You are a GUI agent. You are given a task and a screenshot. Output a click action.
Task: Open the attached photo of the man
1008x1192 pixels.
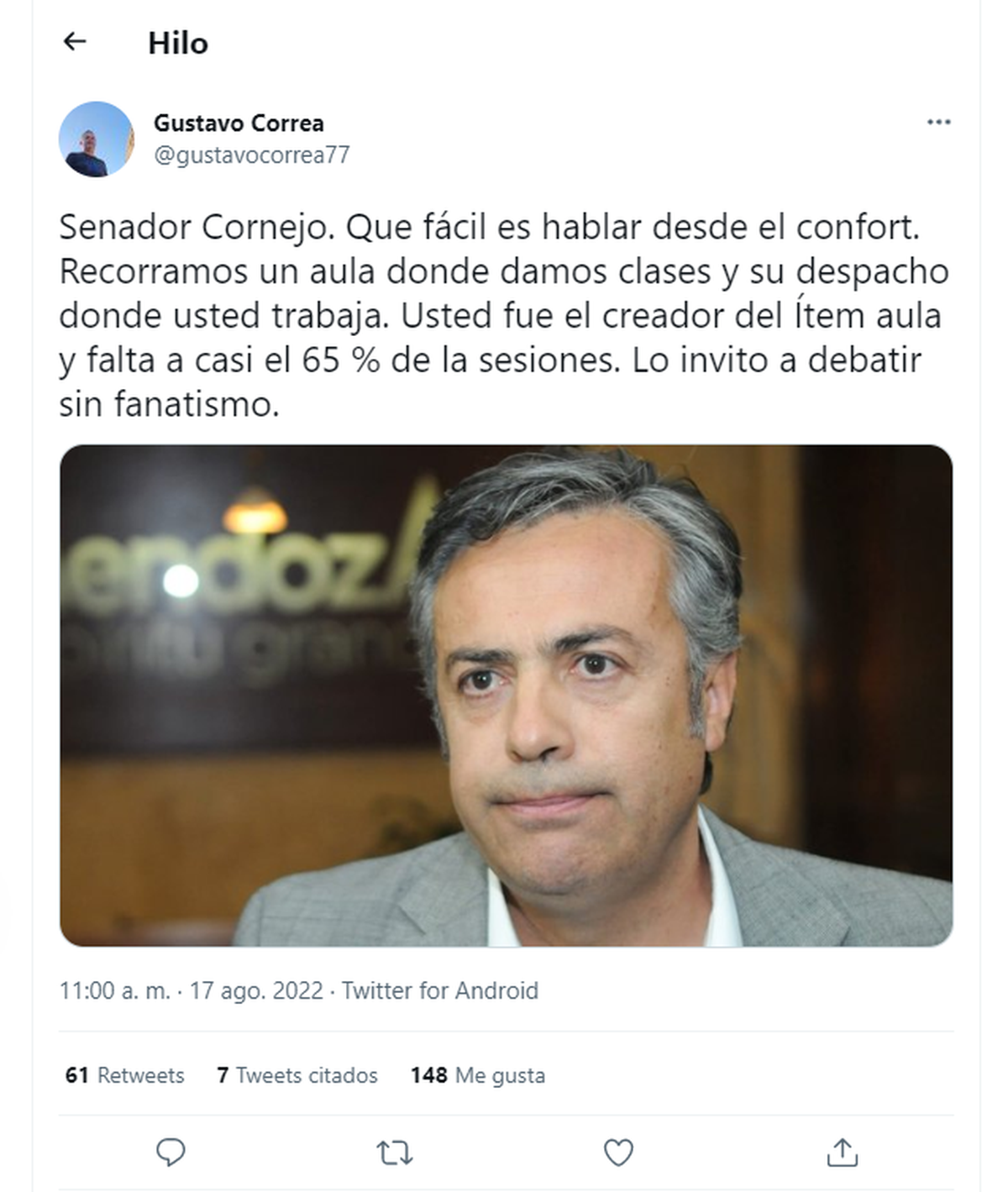(506, 696)
